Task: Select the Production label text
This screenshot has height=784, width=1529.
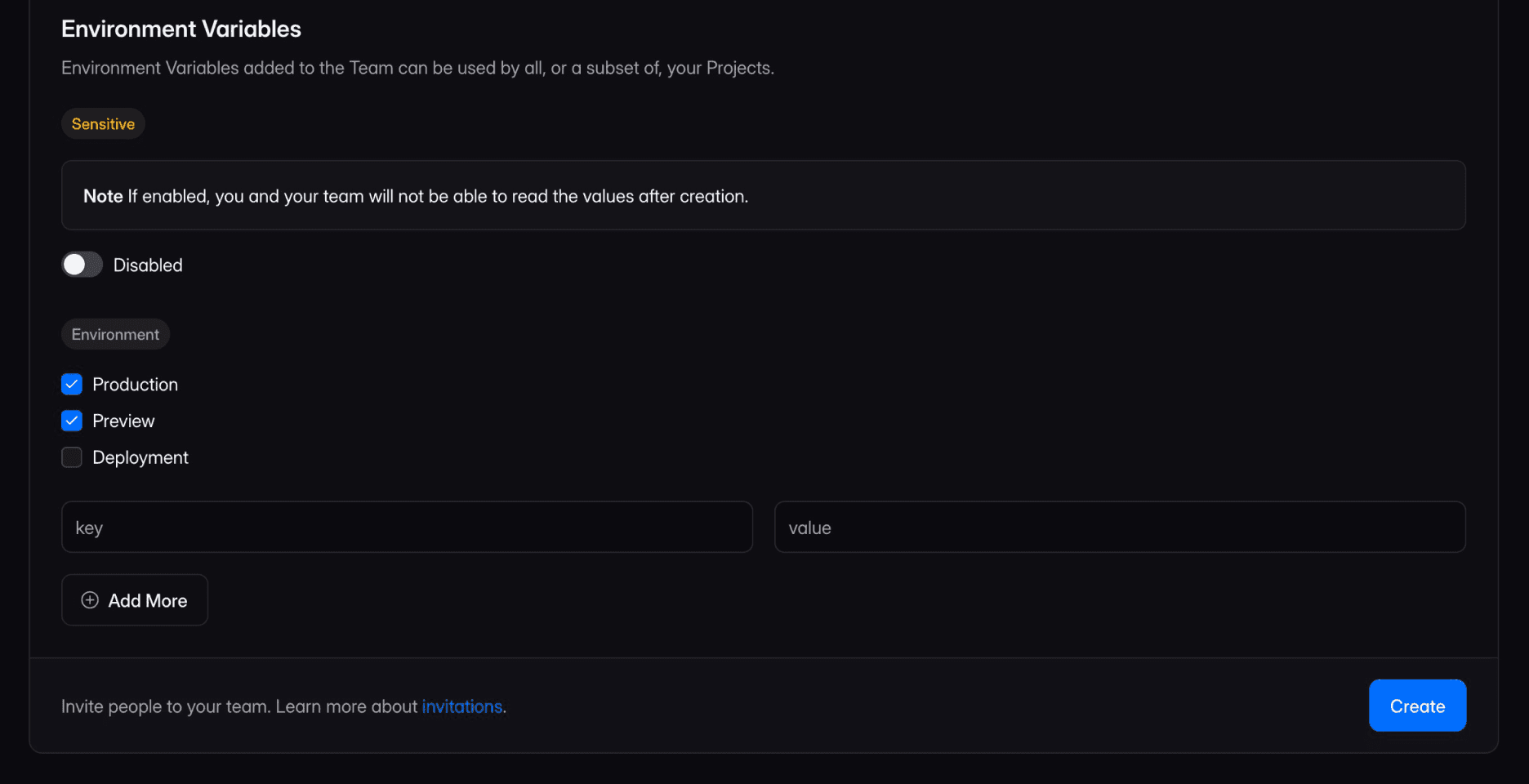Action: pyautogui.click(x=135, y=385)
